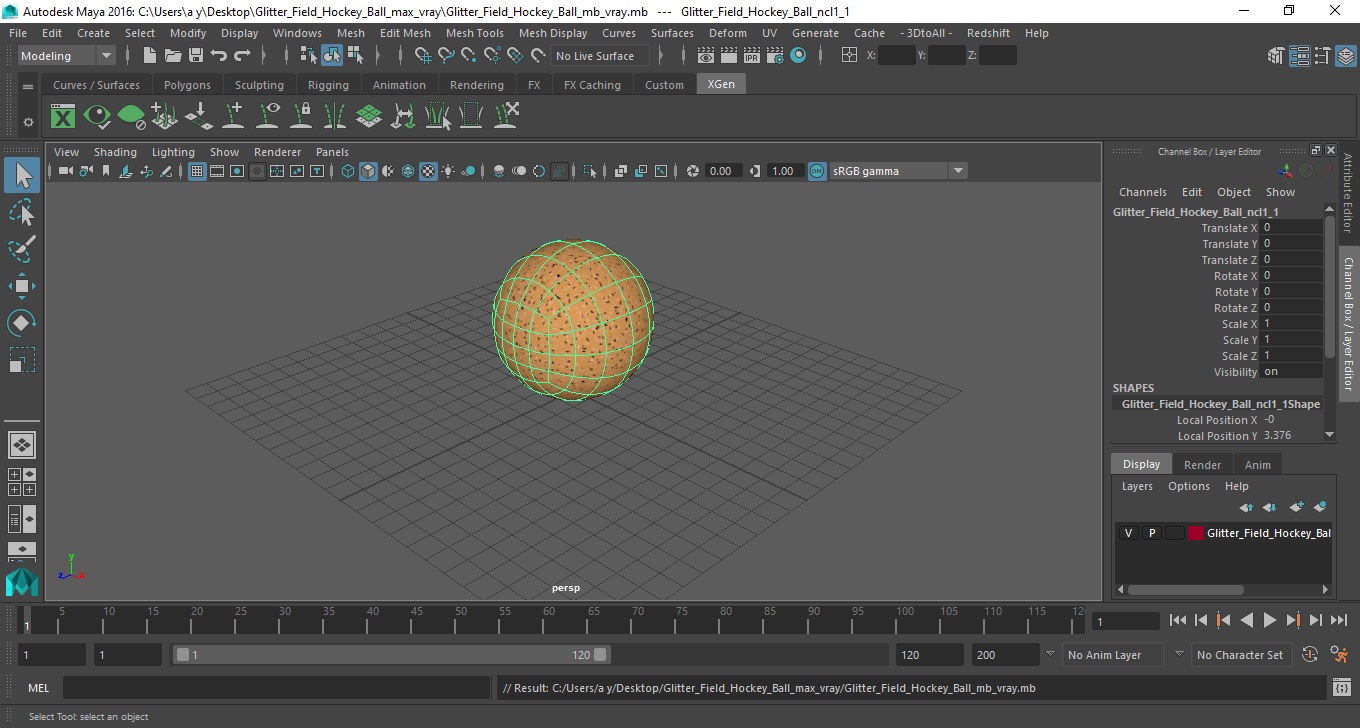The height and width of the screenshot is (728, 1360).
Task: Switch to the Polygons shelf tab
Action: click(x=187, y=85)
